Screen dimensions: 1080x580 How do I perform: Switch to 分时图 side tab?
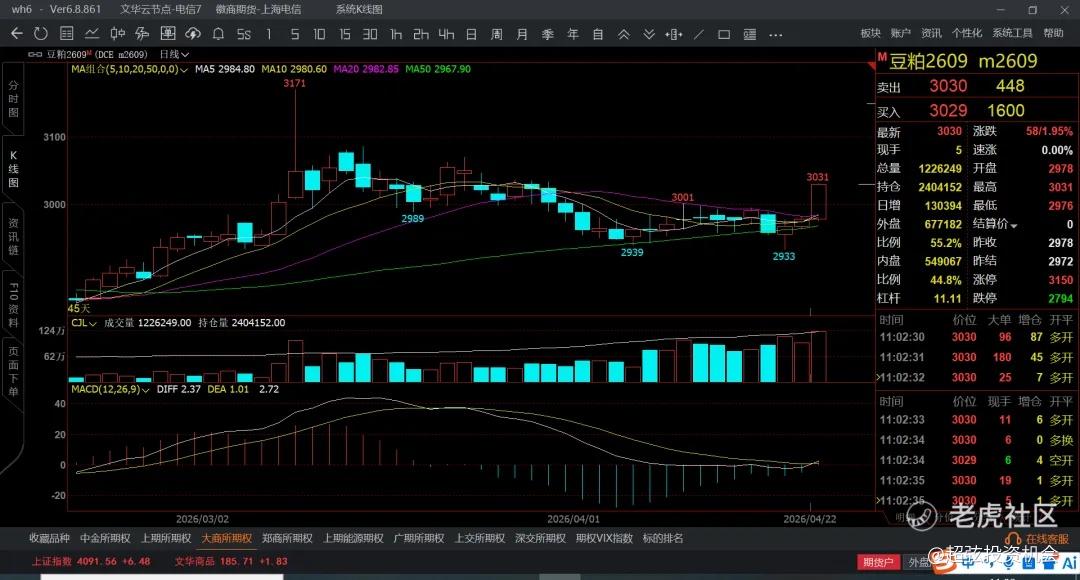click(x=13, y=99)
